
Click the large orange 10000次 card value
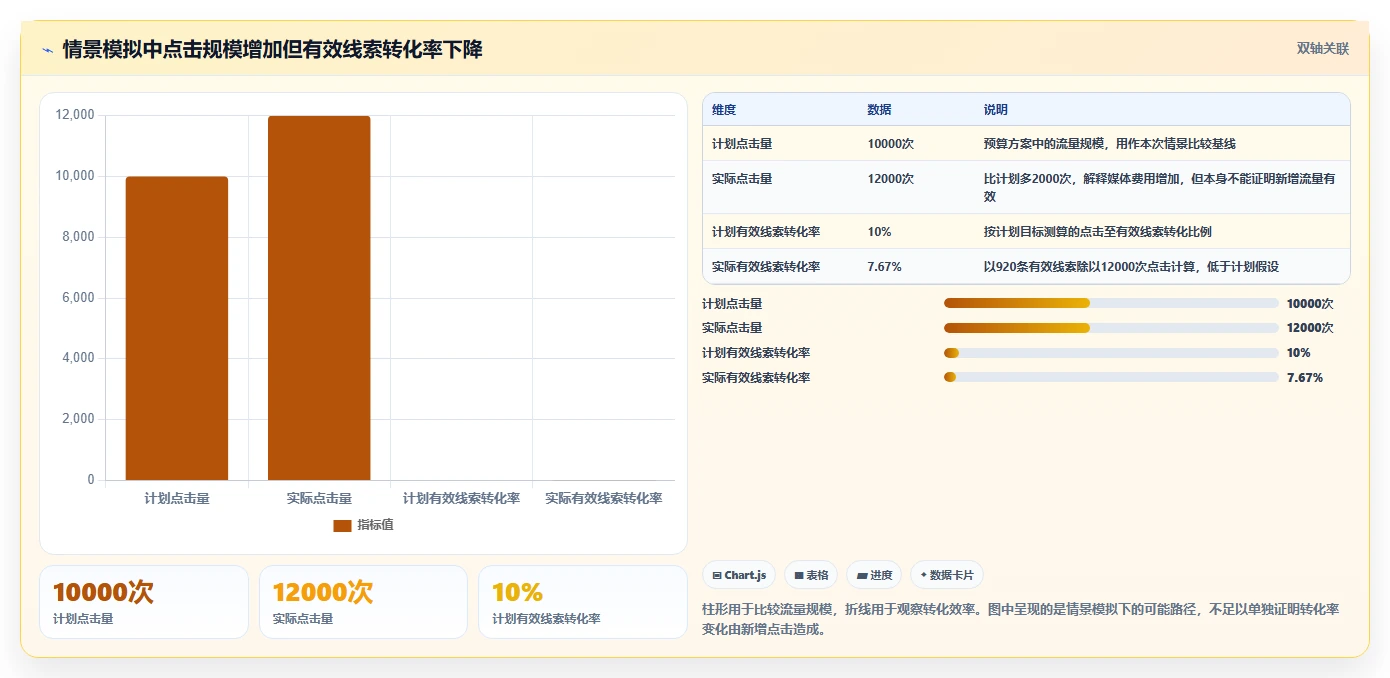point(103,592)
